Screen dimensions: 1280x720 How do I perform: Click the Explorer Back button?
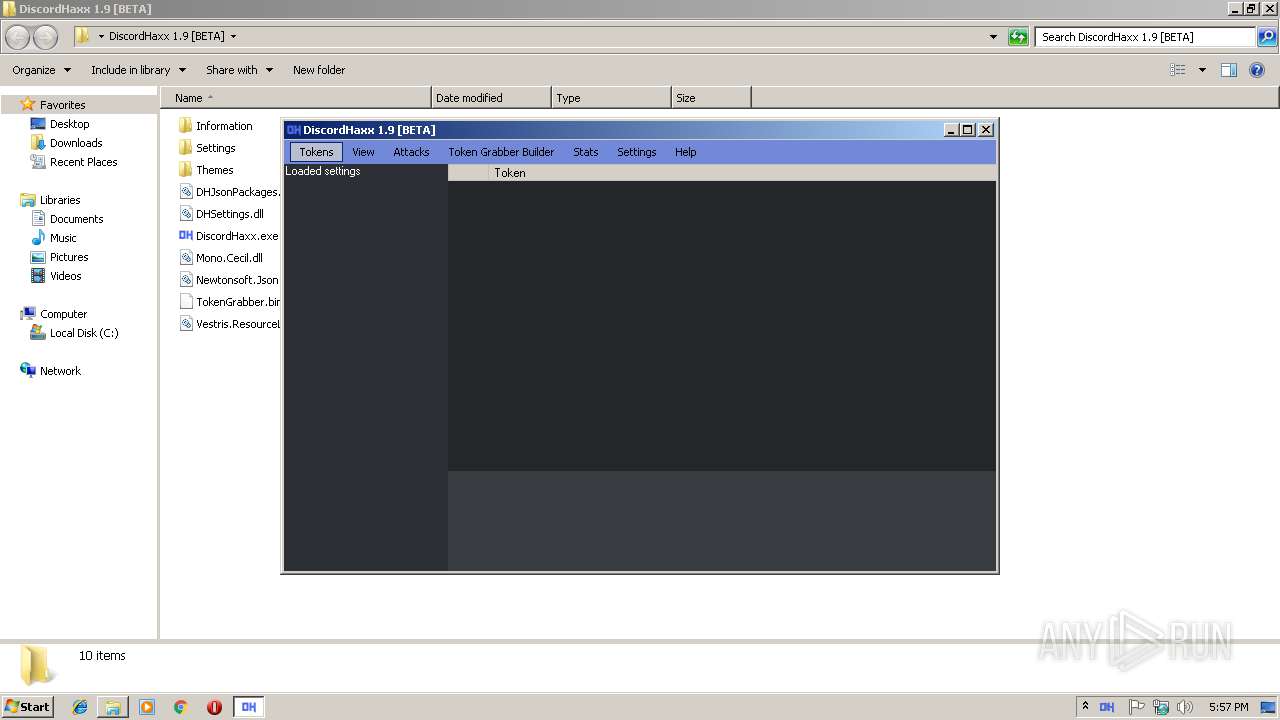[18, 37]
